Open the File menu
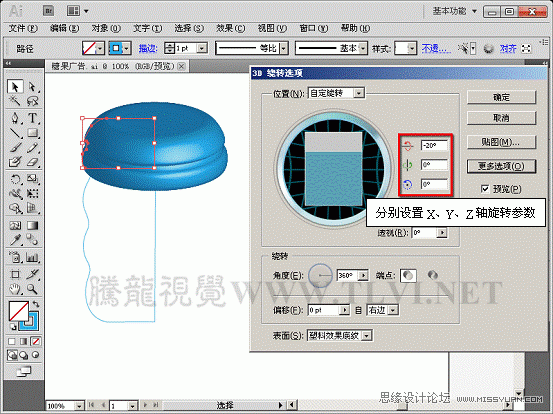 tap(23, 28)
